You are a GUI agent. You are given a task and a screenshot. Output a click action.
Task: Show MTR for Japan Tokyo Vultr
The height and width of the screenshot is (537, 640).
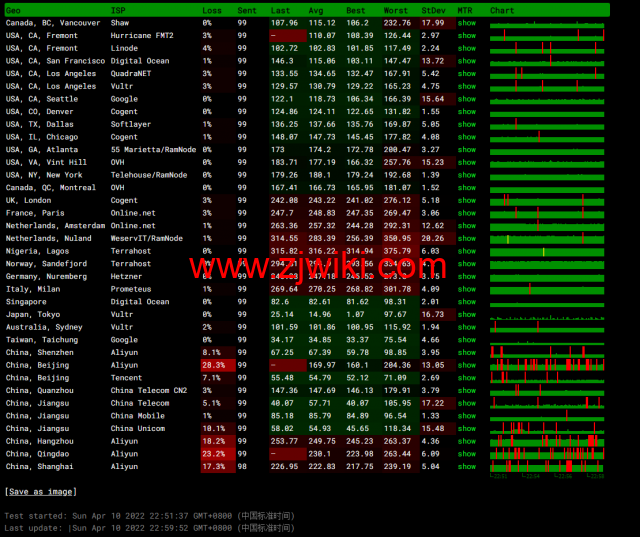click(467, 314)
